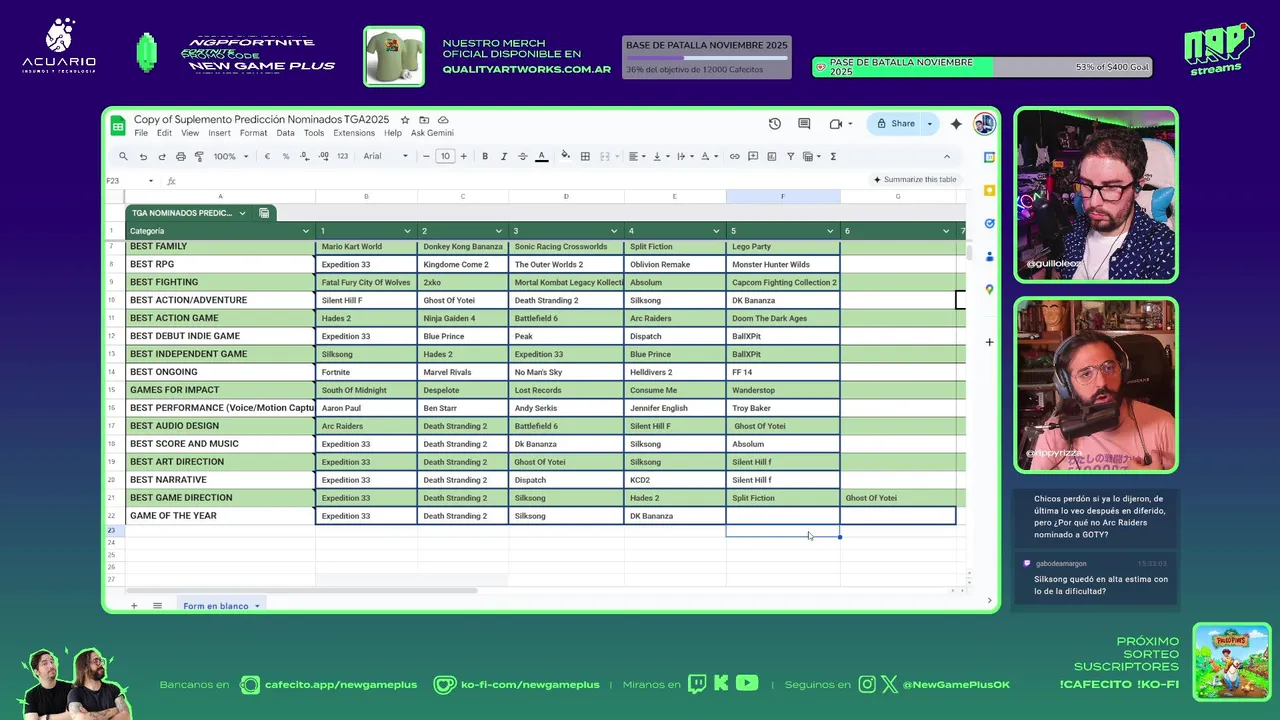Check cloud document status icon

[x=443, y=120]
